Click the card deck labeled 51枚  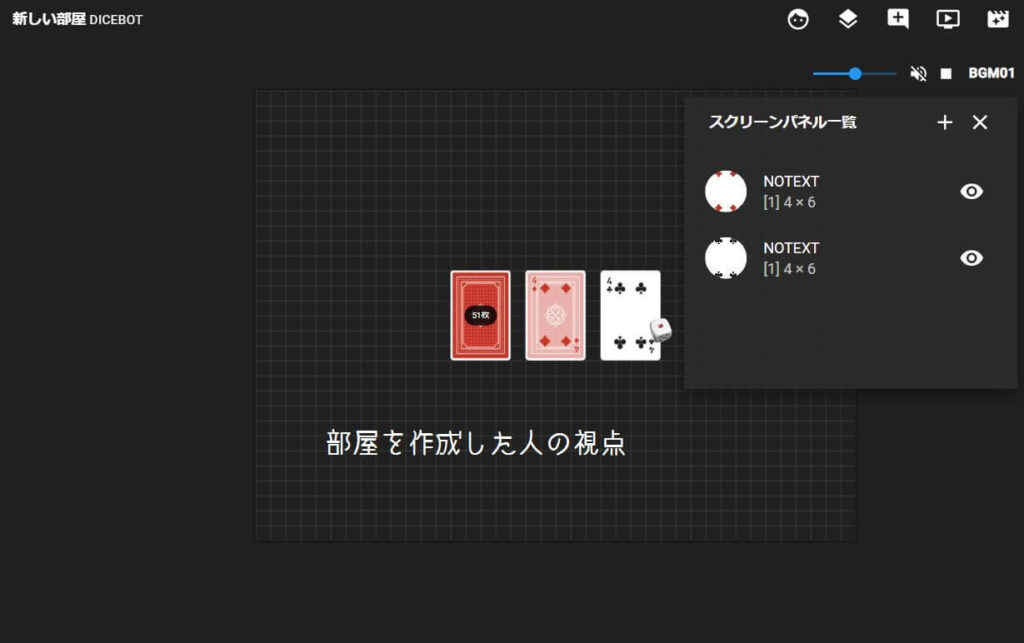tap(480, 315)
